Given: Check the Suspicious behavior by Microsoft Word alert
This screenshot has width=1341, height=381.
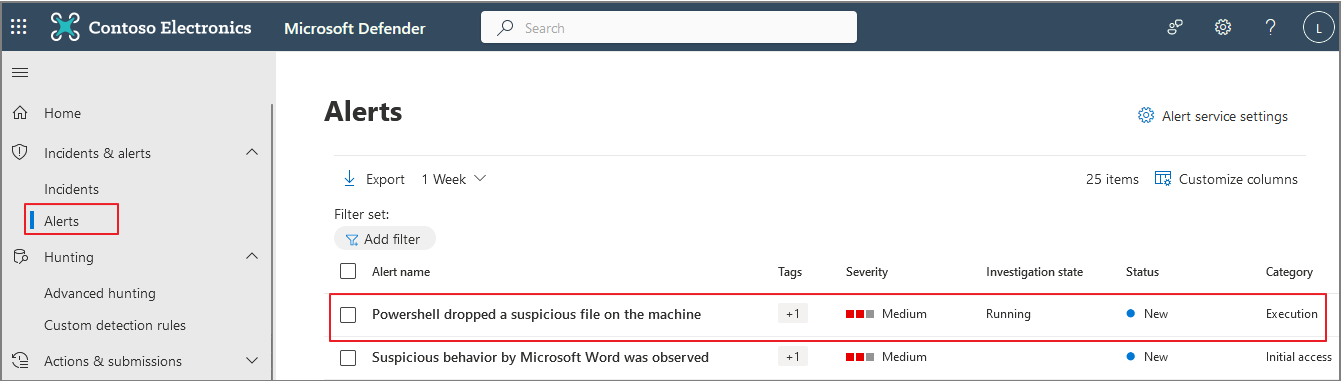Looking at the screenshot, I should 348,357.
